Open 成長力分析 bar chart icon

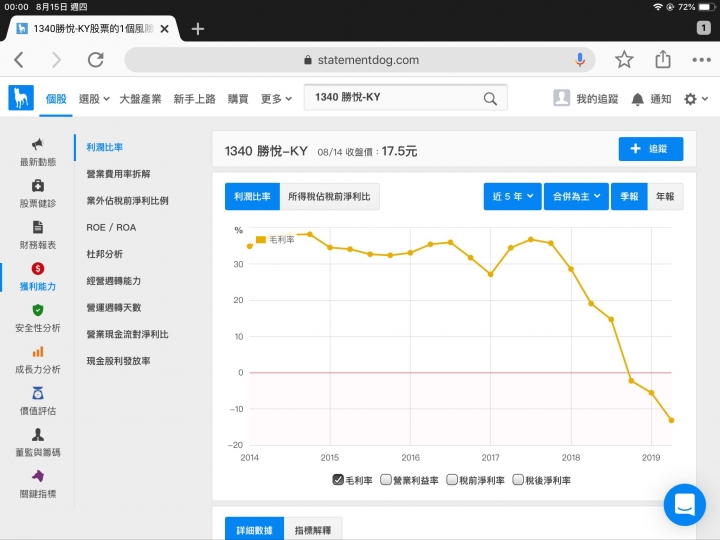point(38,352)
